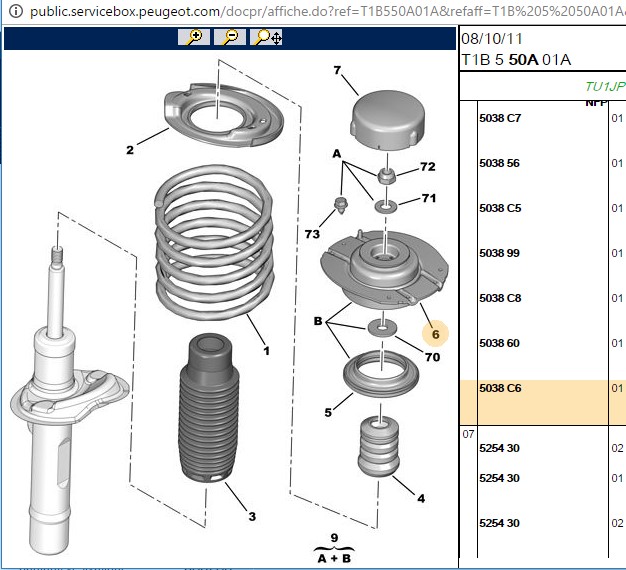This screenshot has height=570, width=626.
Task: Select callout 7 for the cap
Action: (x=337, y=70)
